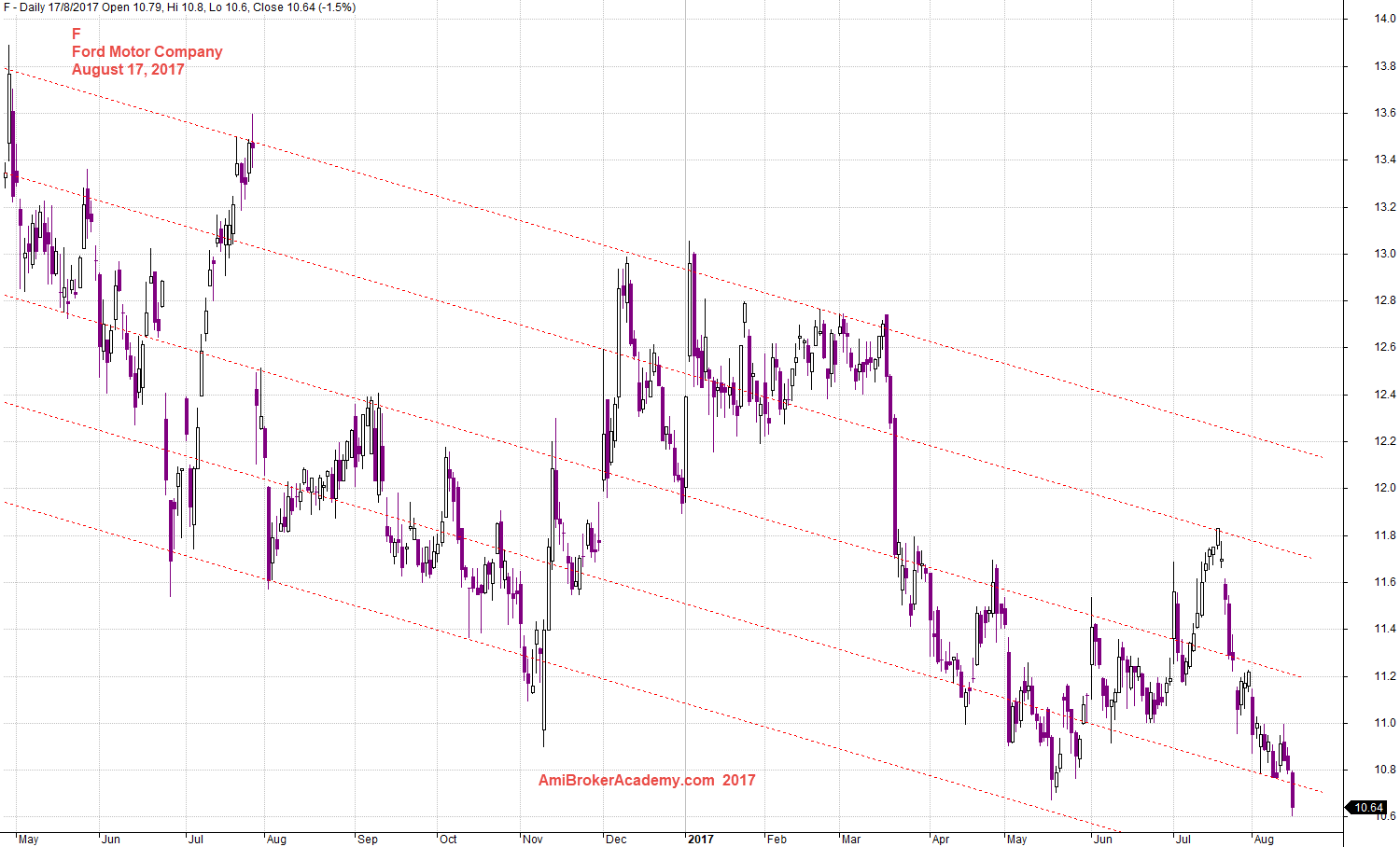The width and height of the screenshot is (1400, 847).
Task: Click the 12.2 price axis label
Action: coord(1384,441)
